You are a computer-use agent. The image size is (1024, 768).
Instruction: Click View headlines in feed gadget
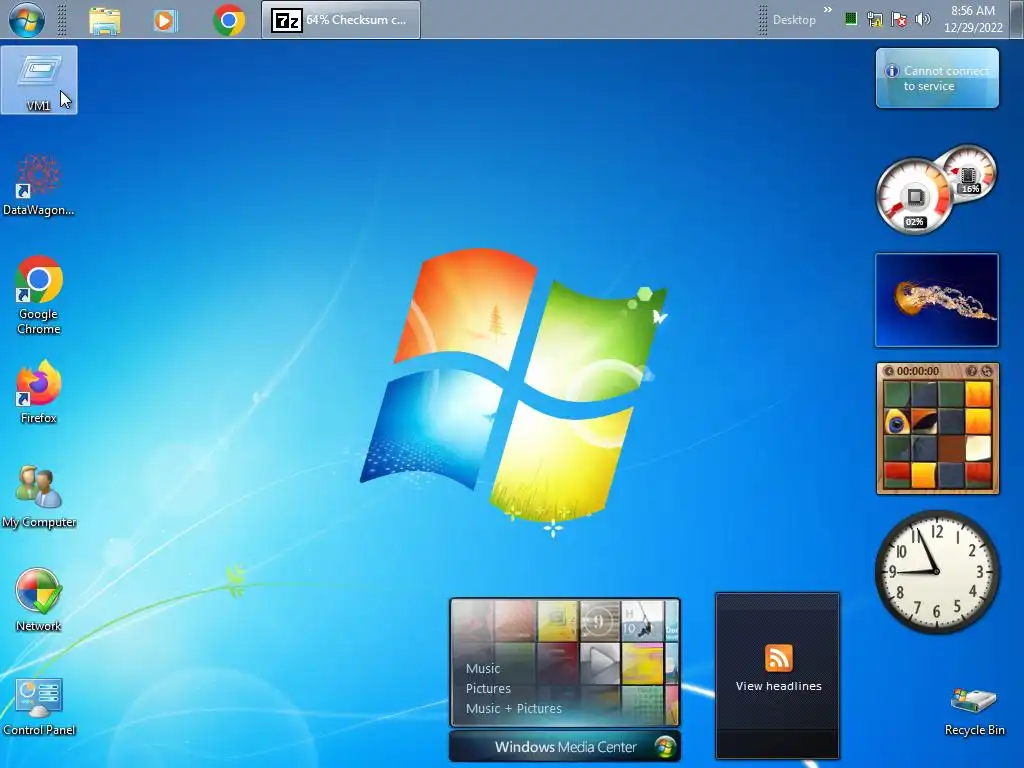tap(778, 686)
